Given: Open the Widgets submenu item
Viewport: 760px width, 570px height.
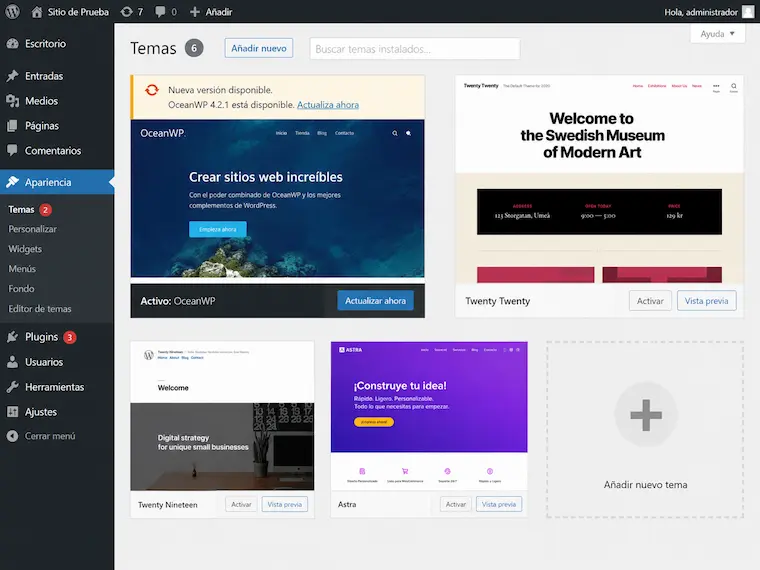Looking at the screenshot, I should tap(25, 249).
